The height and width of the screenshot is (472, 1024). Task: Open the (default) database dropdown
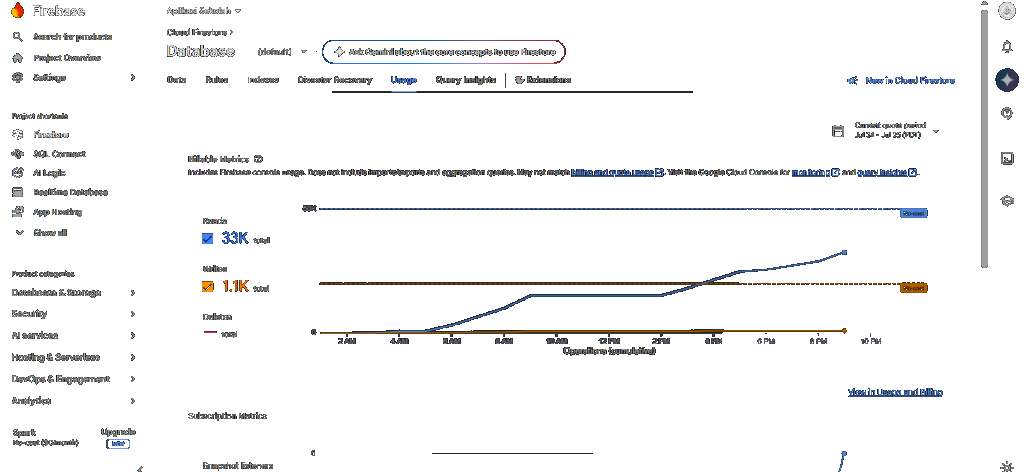pos(282,52)
